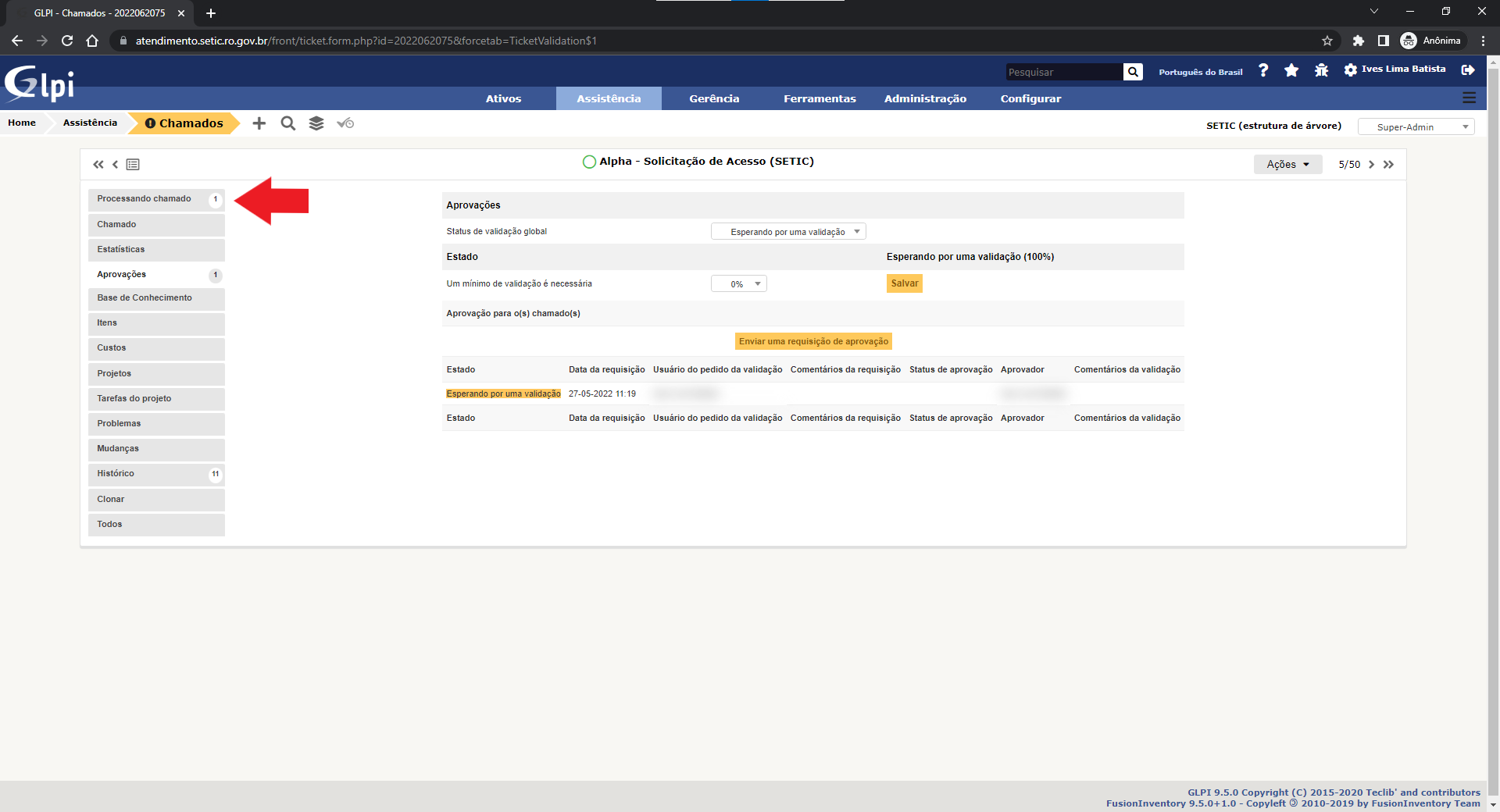This screenshot has height=812, width=1500.
Task: Open Administração menu
Action: [x=925, y=98]
